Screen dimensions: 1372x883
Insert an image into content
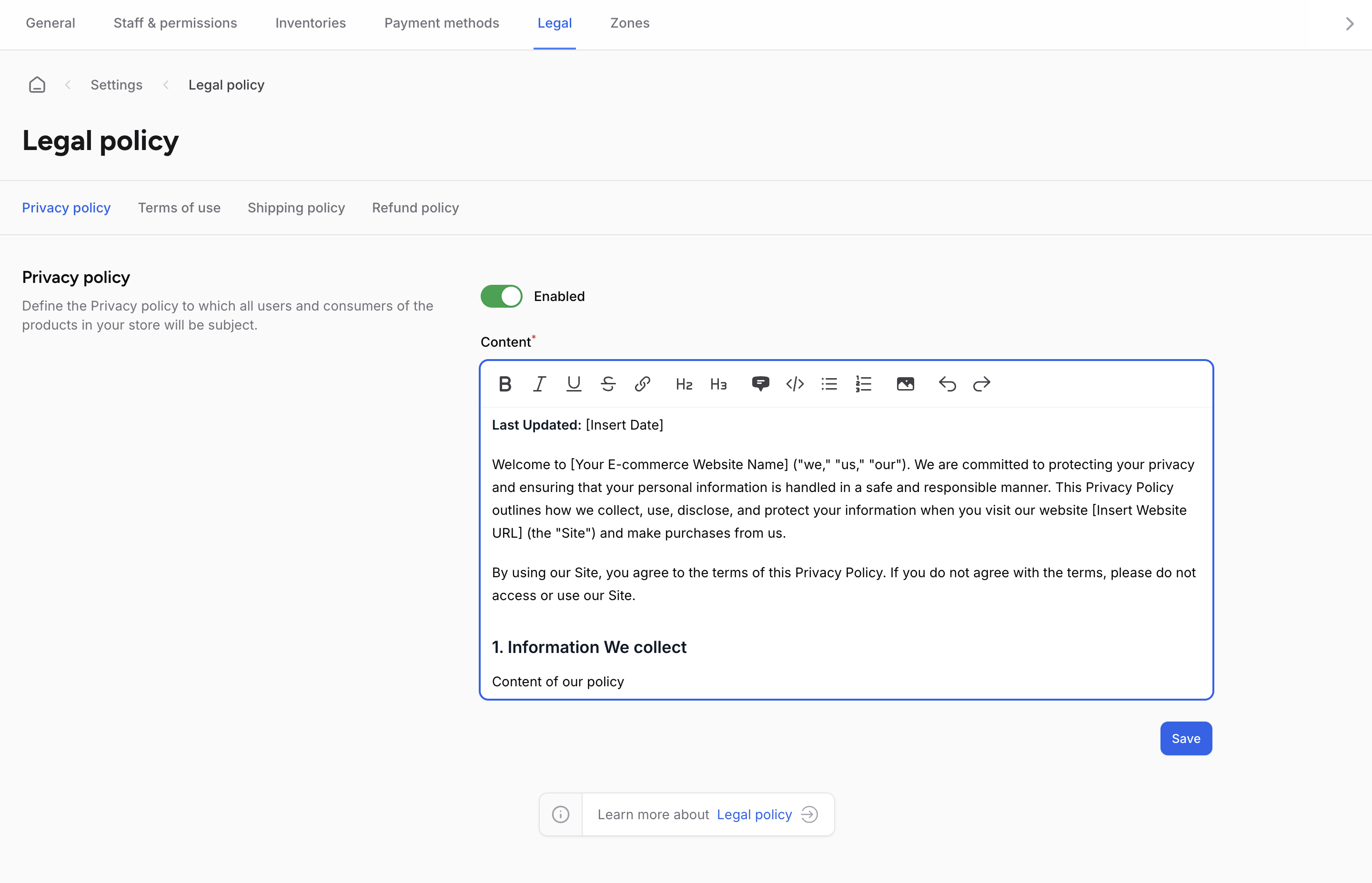click(x=905, y=383)
